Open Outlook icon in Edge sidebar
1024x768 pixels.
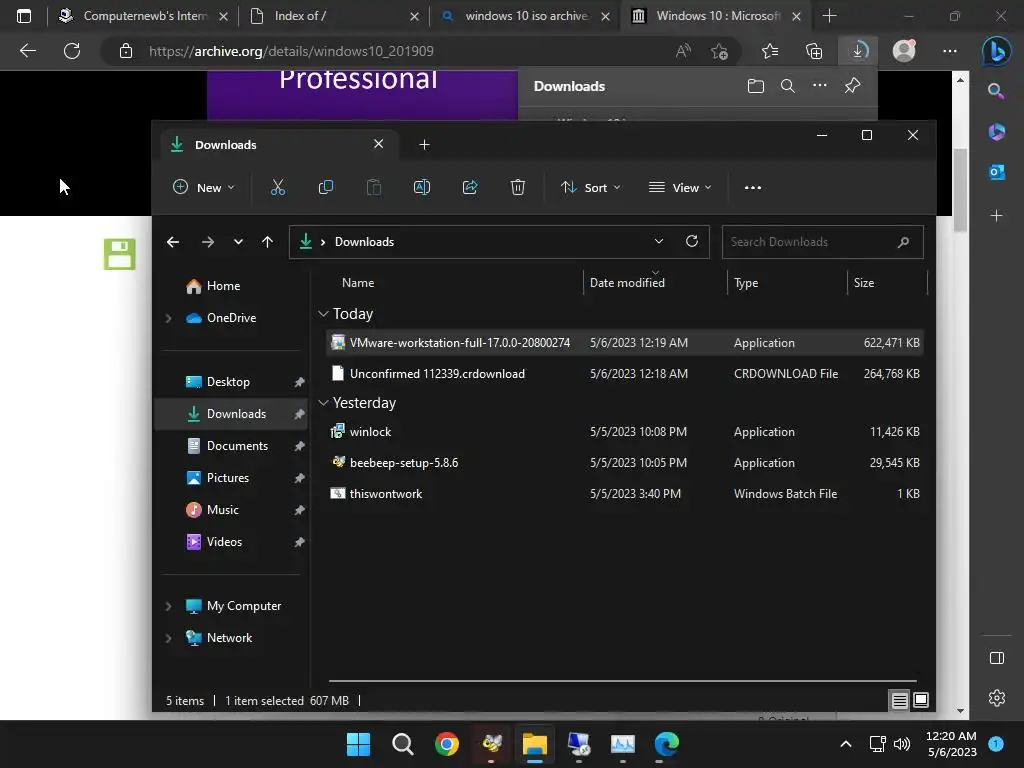pos(997,172)
